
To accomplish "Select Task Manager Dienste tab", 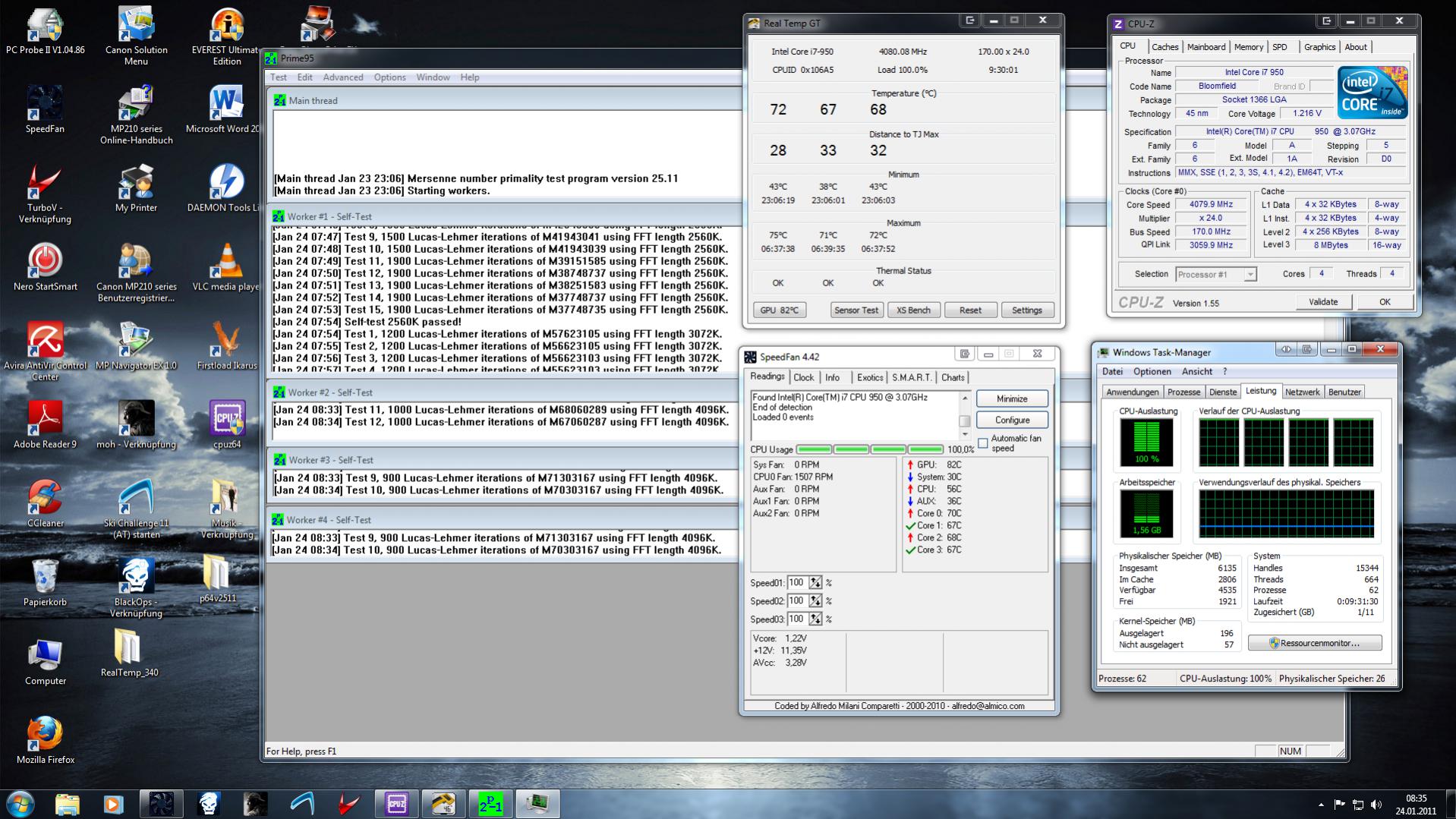I will (1222, 392).
